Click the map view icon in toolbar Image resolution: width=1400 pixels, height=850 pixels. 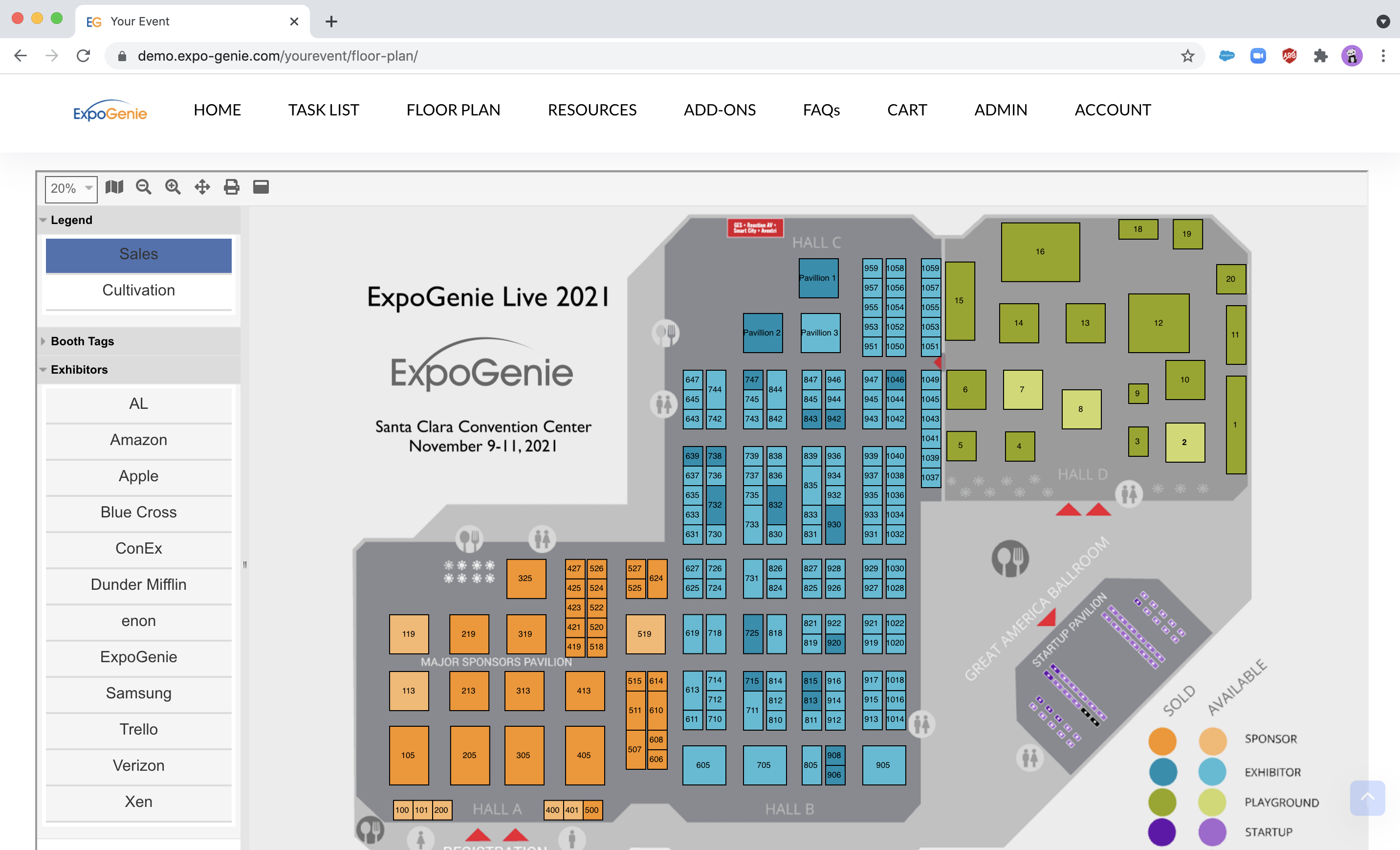click(x=114, y=187)
